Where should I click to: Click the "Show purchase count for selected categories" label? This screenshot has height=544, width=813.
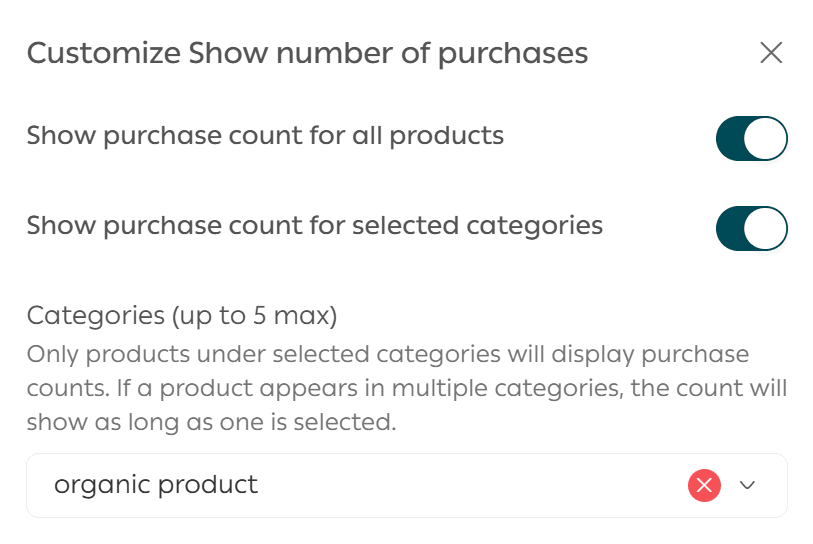tap(314, 225)
